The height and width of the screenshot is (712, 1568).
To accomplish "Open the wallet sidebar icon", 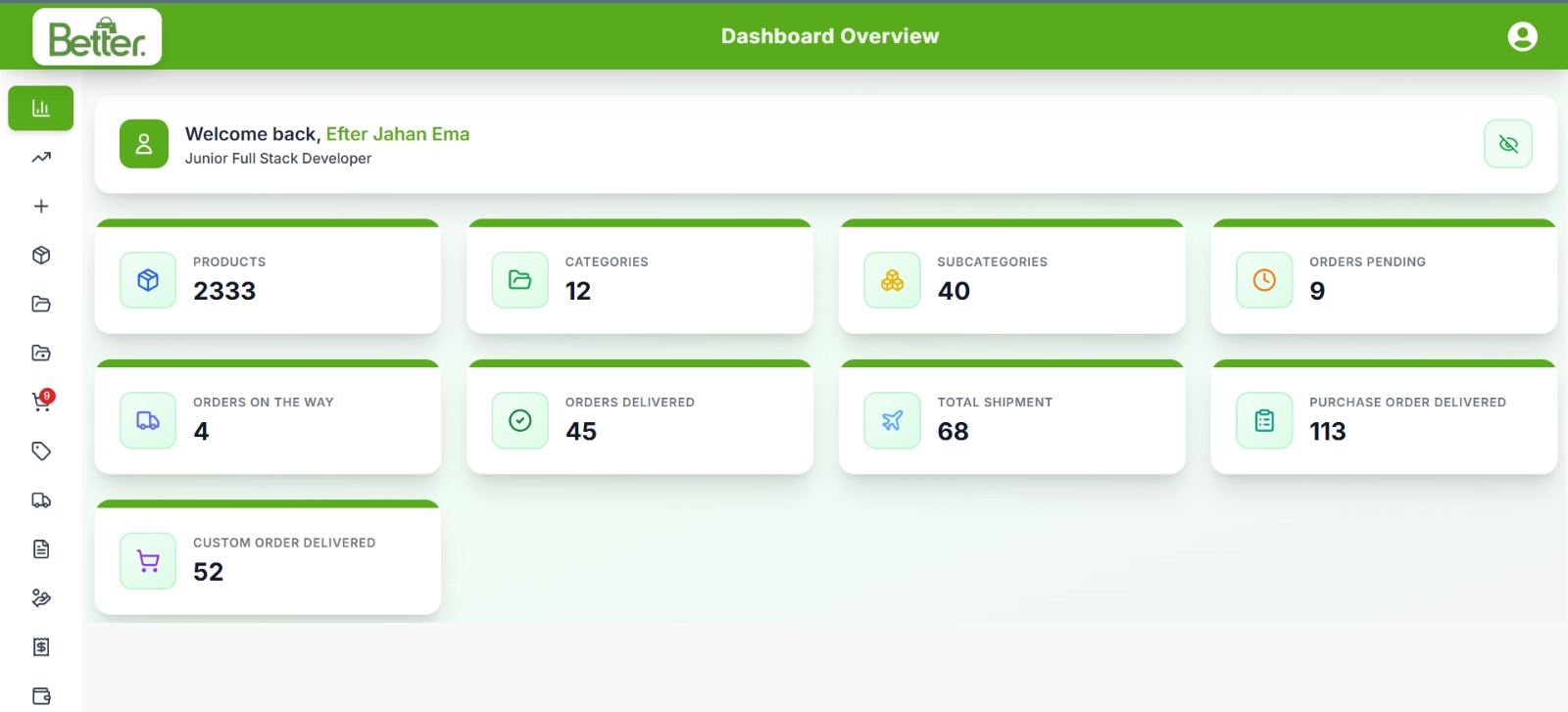I will coord(41,695).
